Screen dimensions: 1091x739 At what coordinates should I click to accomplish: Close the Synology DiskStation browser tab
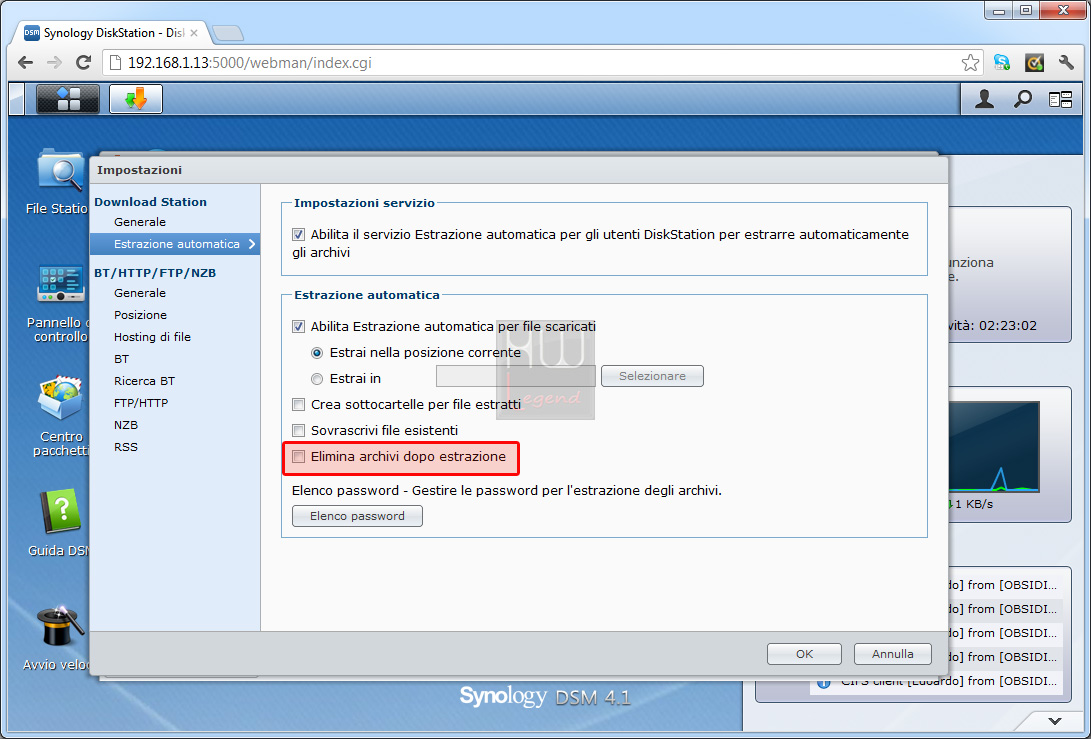point(193,33)
